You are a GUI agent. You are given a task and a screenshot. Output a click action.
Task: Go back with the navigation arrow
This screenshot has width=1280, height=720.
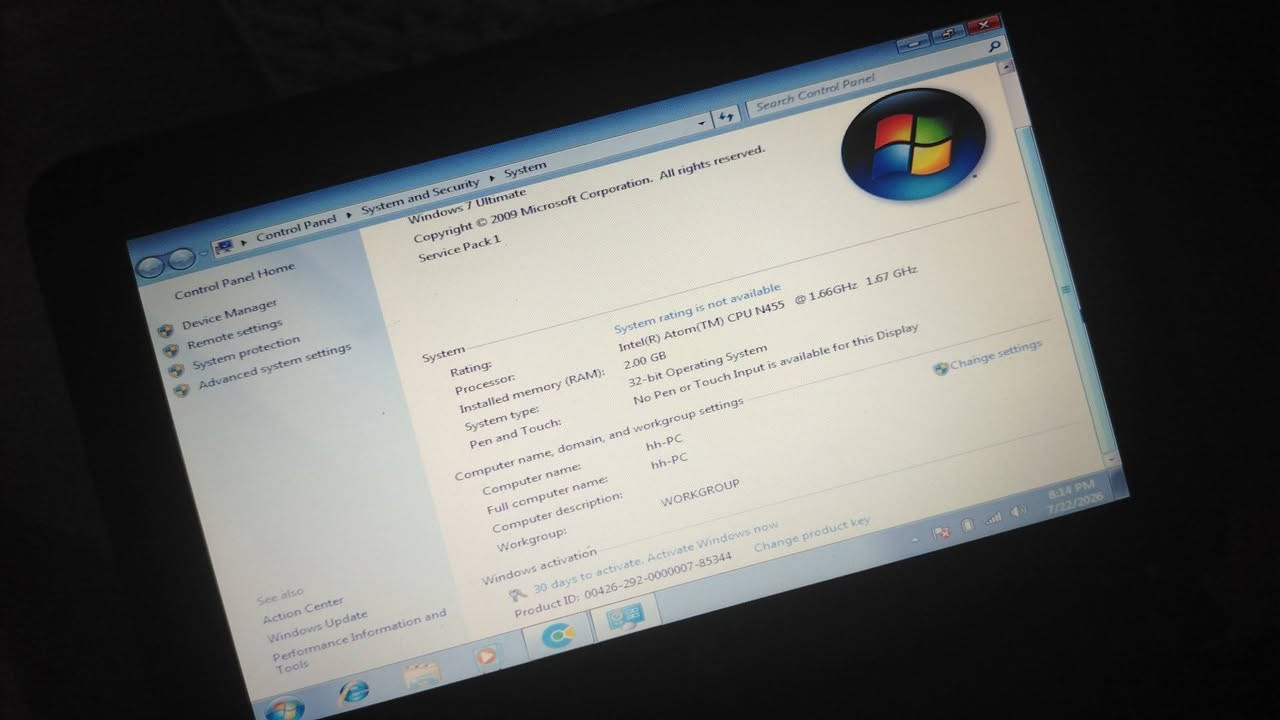click(x=151, y=268)
